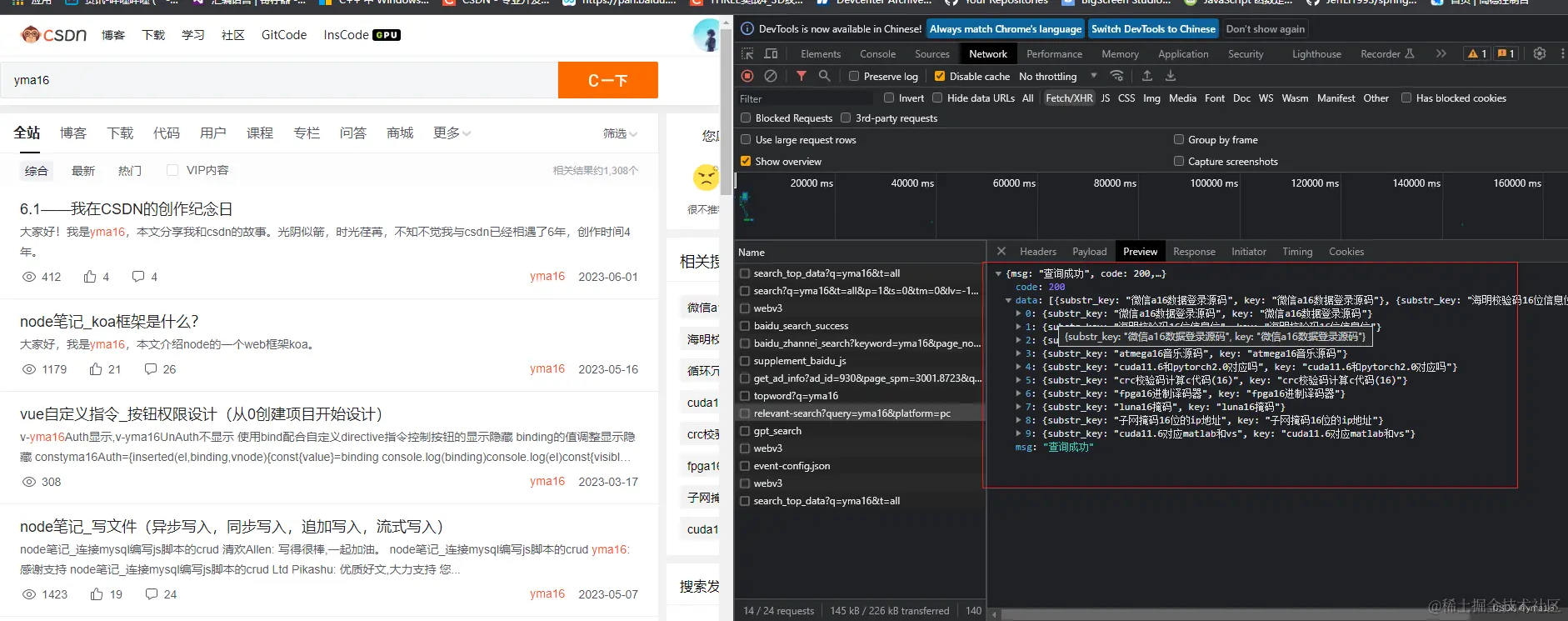Click the DevTools info notice icon
This screenshot has height=621, width=1568.
click(x=747, y=29)
